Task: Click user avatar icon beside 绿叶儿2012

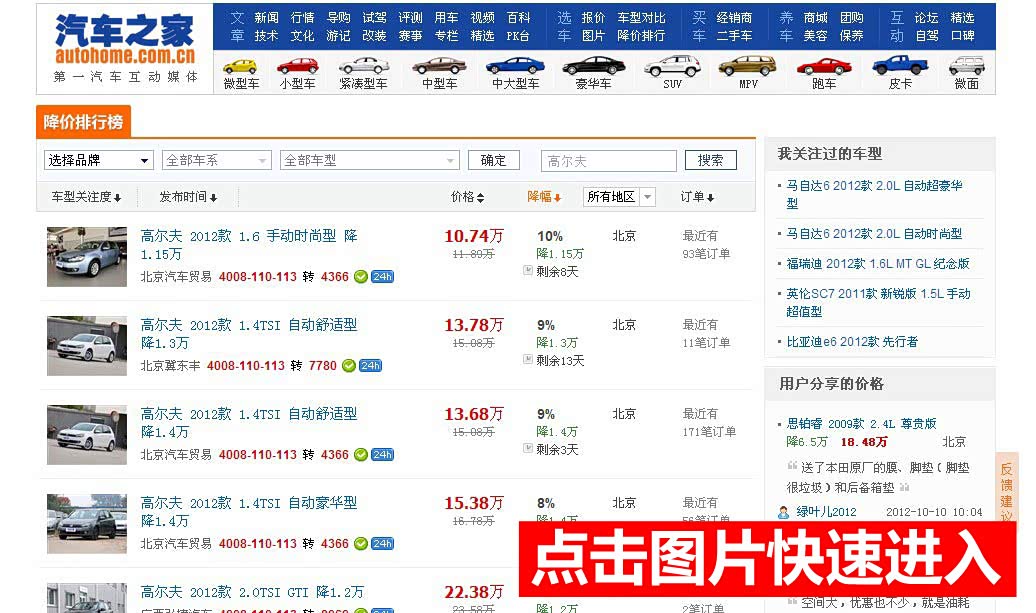Action: (784, 512)
